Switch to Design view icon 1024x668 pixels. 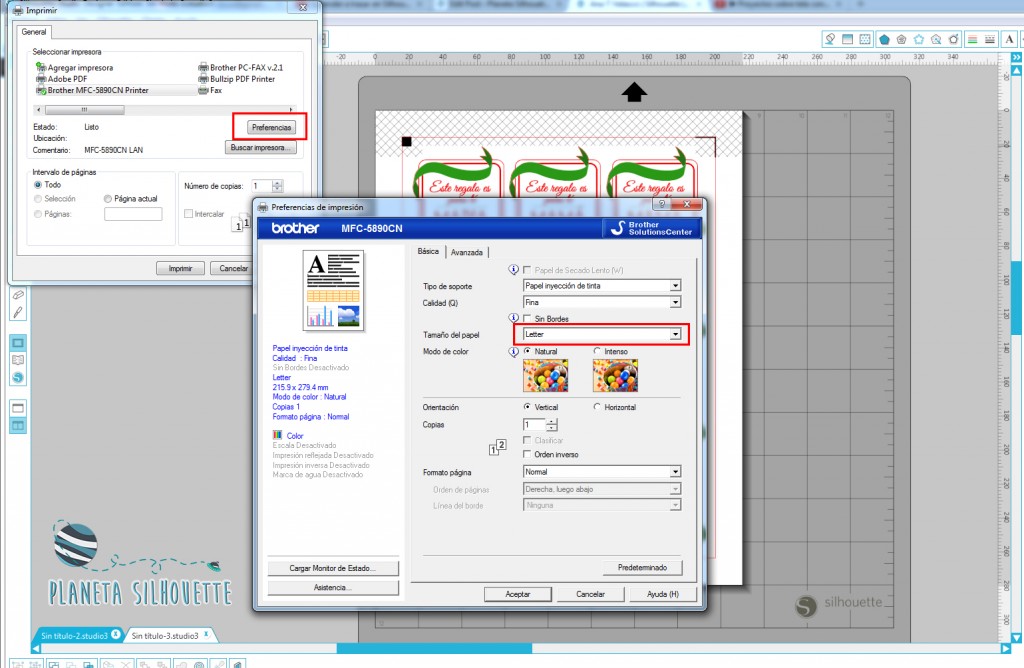(18, 343)
